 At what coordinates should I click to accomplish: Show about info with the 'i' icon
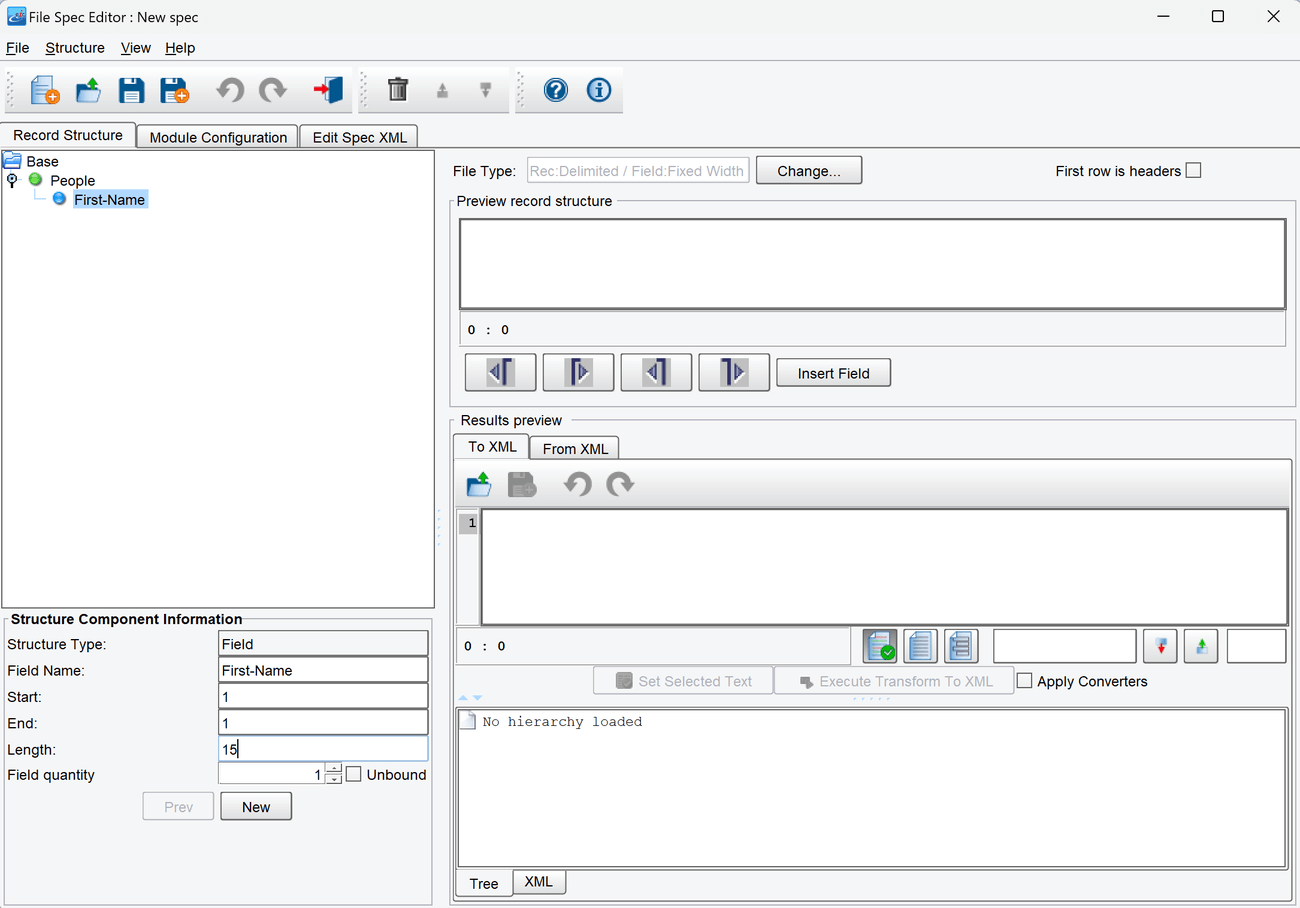[599, 90]
